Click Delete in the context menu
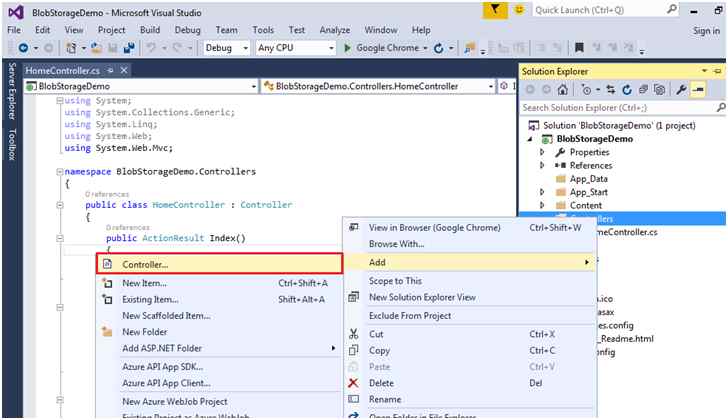The image size is (728, 420). (470, 383)
